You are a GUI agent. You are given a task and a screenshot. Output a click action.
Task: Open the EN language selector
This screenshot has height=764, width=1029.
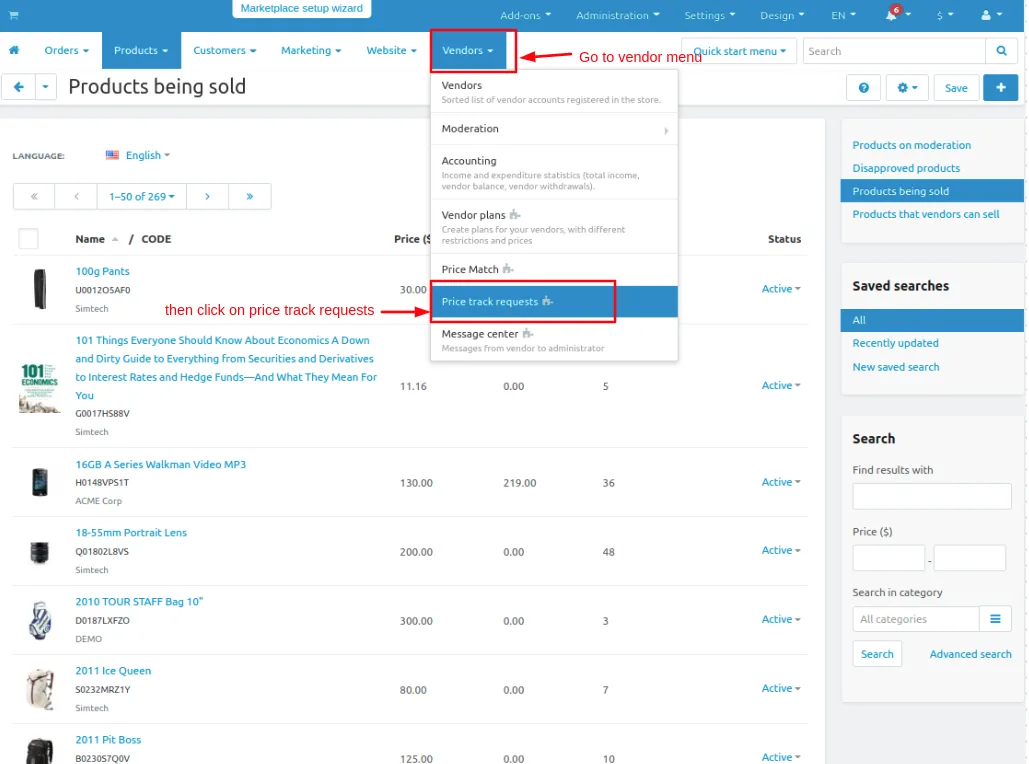point(843,15)
